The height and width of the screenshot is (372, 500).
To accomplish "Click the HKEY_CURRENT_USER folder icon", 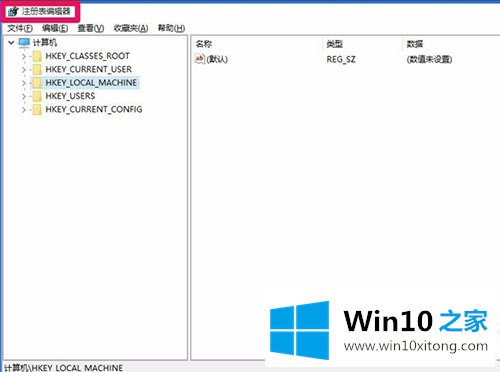I will coord(37,70).
